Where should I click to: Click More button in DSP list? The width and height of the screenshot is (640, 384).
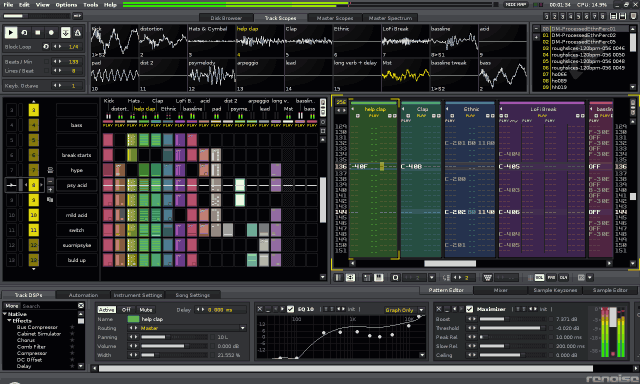(x=12, y=306)
